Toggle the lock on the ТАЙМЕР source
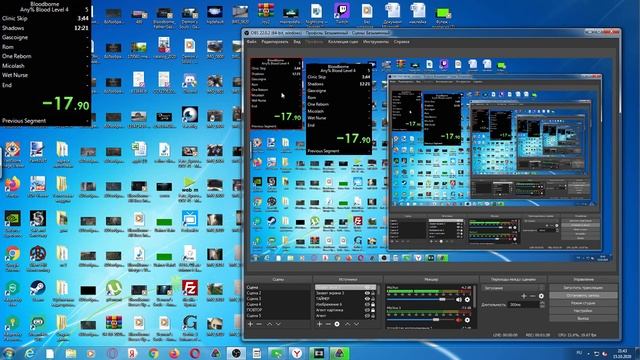The image size is (640, 360). pyautogui.click(x=373, y=299)
